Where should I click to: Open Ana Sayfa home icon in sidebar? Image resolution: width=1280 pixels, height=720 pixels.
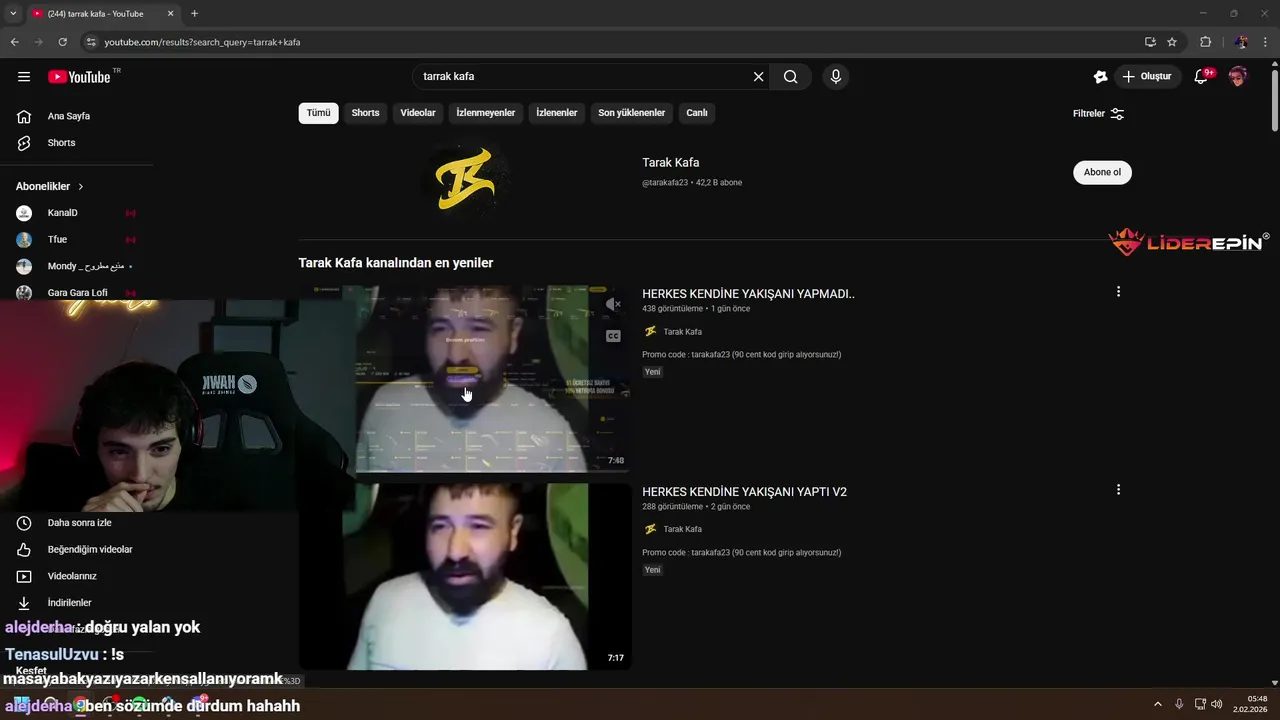24,116
